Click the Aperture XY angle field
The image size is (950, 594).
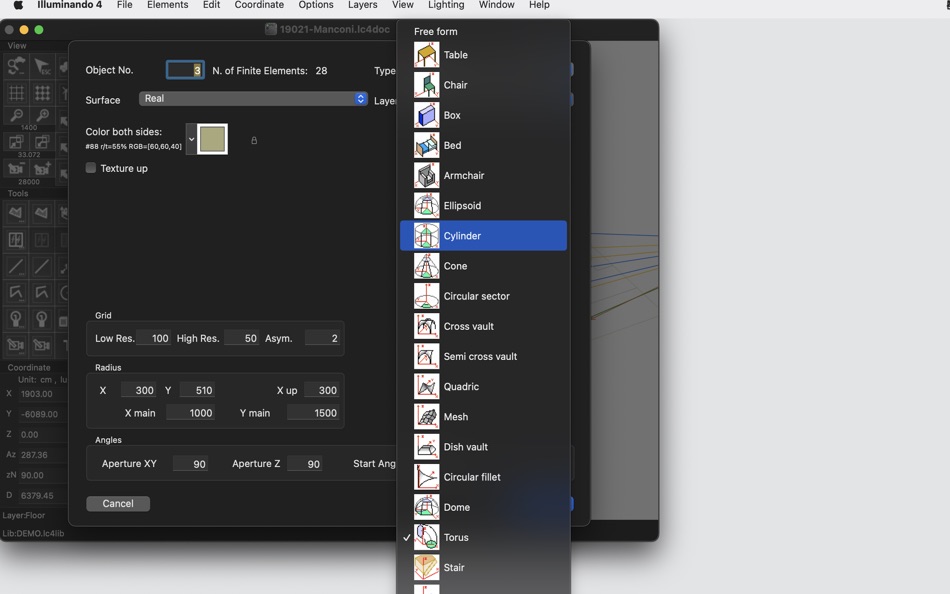tap(190, 464)
